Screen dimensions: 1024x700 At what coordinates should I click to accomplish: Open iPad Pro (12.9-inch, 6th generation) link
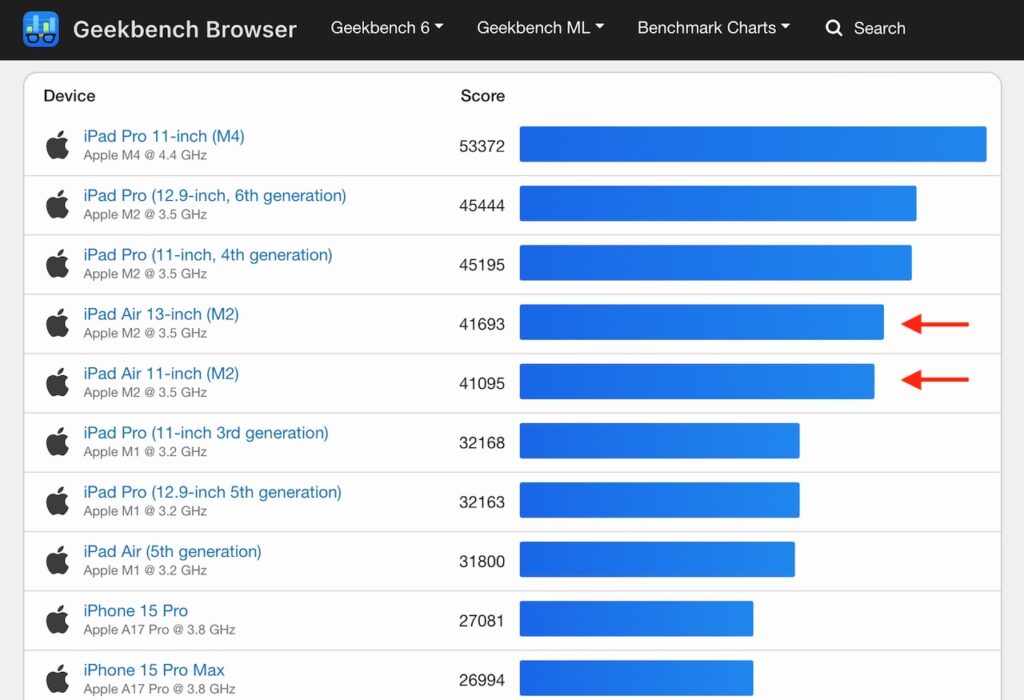point(215,195)
